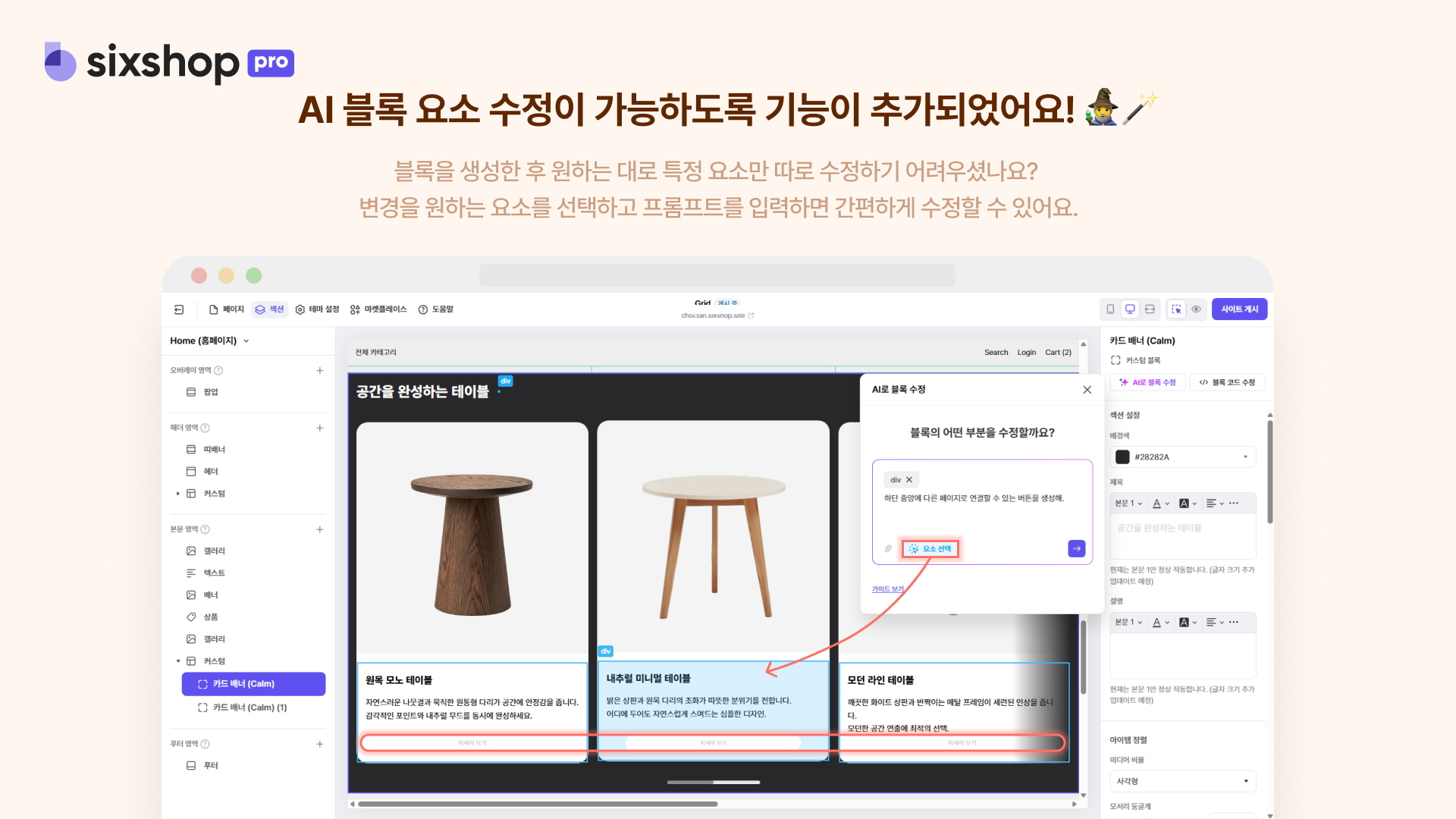Click the 블록 코드 수정 button
Screen dimensions: 1456x819
click(1226, 382)
